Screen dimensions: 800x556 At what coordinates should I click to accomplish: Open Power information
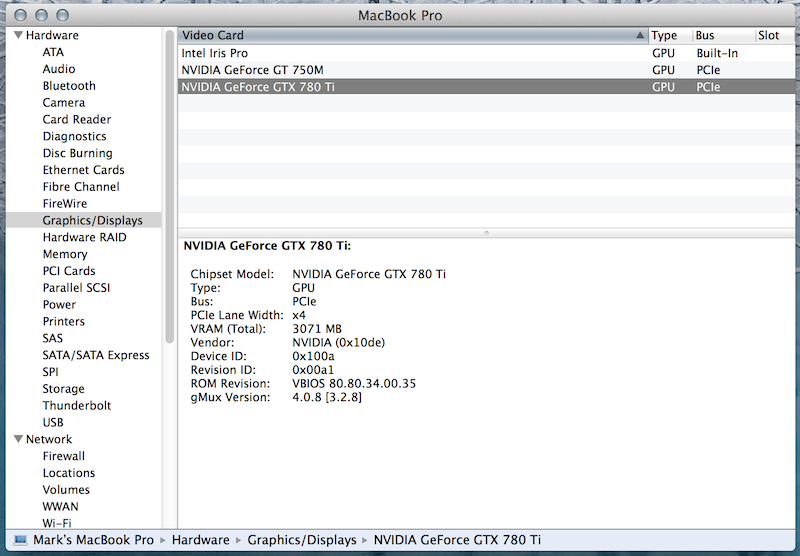(x=59, y=305)
